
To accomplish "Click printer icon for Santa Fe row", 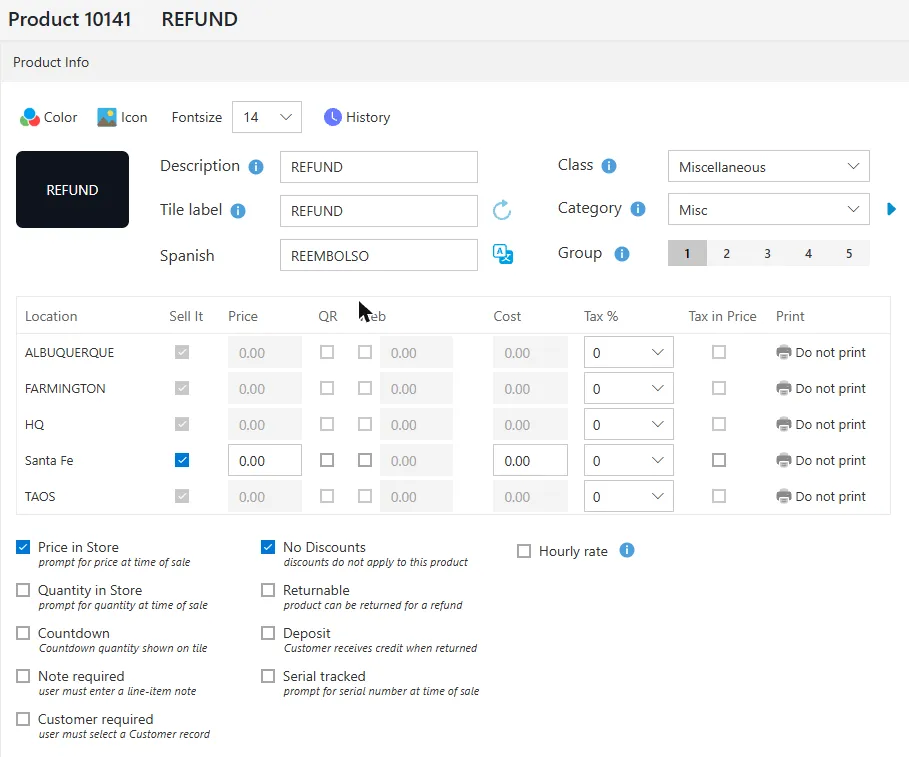I will (783, 460).
